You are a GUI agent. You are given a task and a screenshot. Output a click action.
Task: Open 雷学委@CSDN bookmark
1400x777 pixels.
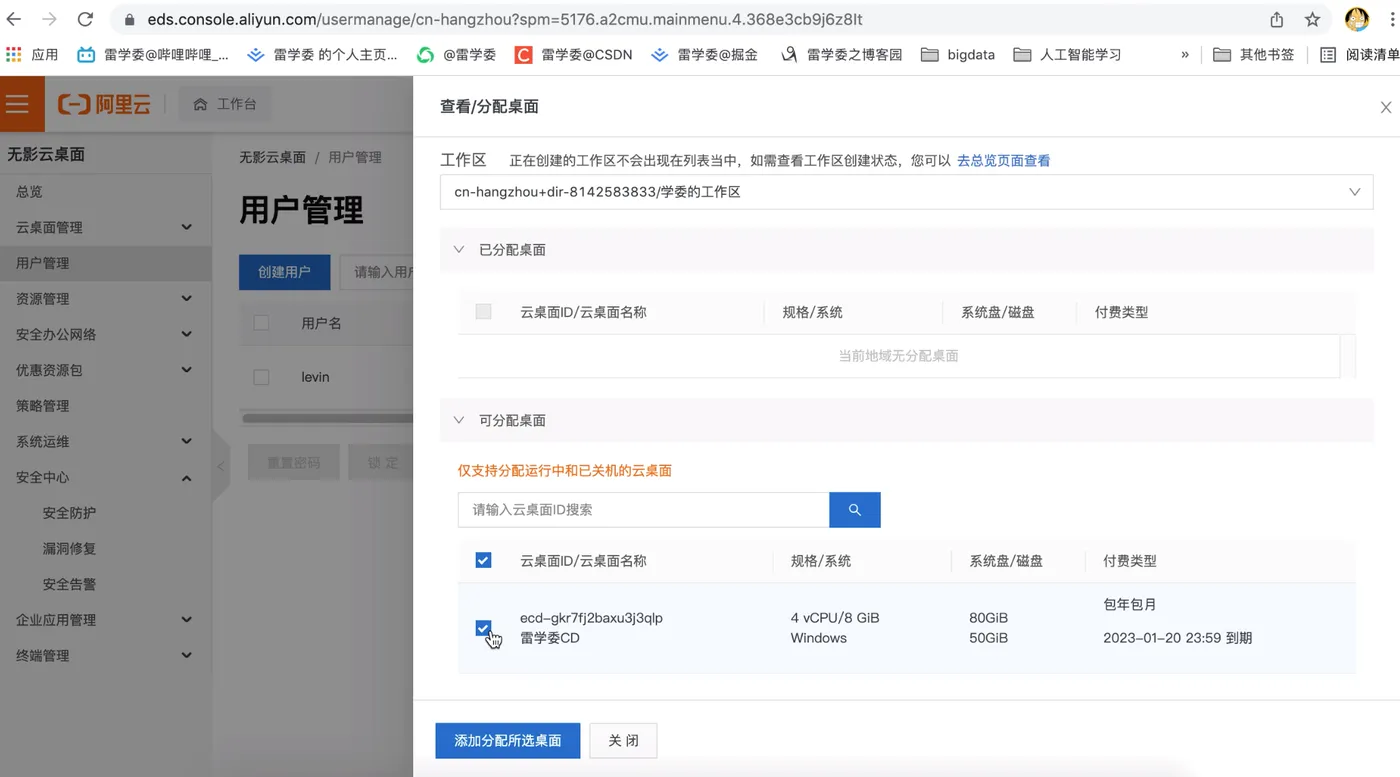point(574,55)
